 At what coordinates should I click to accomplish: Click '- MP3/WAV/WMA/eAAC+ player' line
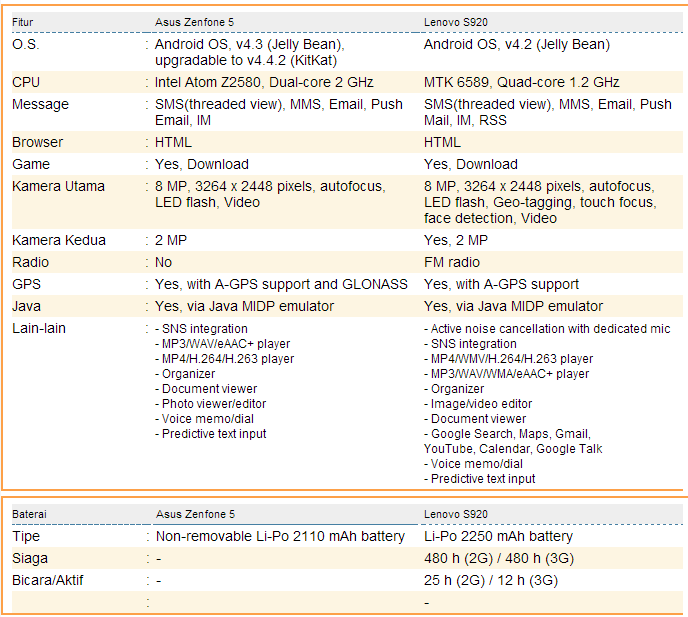point(506,374)
